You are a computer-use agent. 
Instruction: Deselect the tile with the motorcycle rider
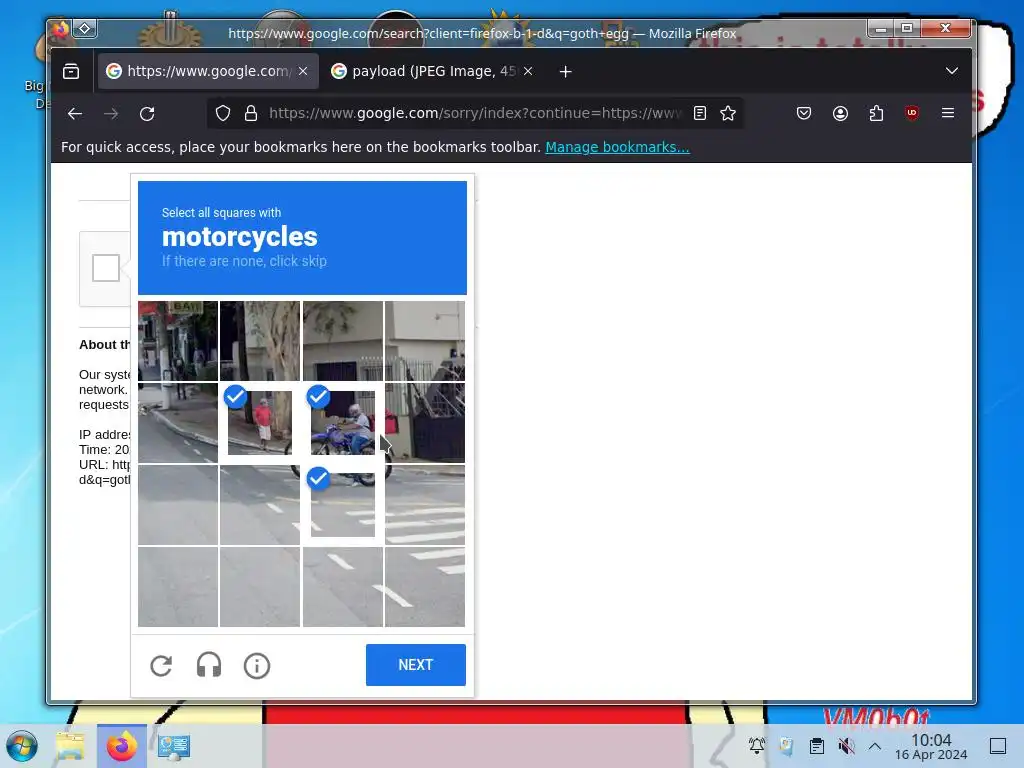coord(343,423)
